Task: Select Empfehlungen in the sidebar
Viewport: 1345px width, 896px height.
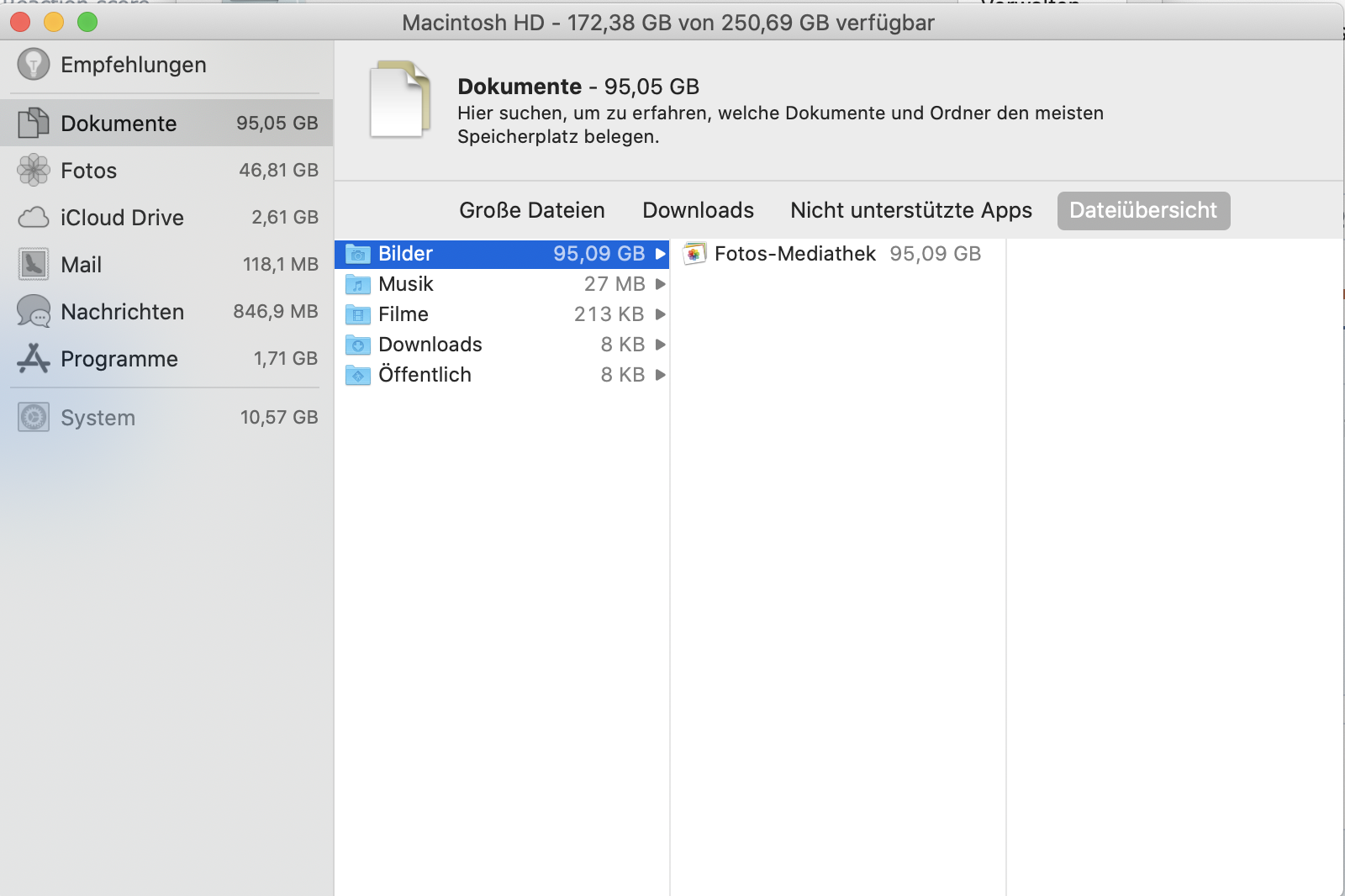Action: 134,65
